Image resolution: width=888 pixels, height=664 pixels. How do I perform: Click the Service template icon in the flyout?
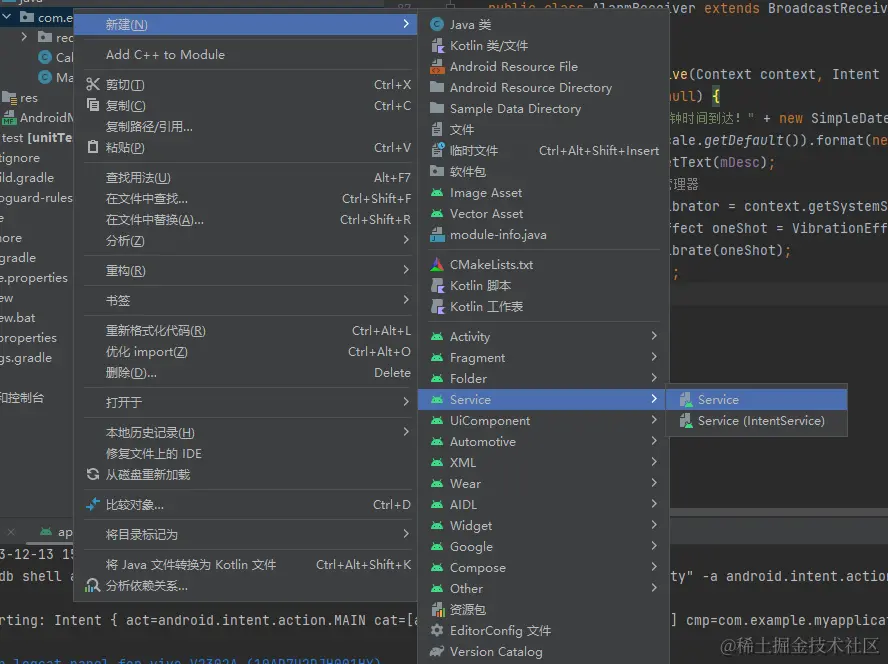click(686, 399)
